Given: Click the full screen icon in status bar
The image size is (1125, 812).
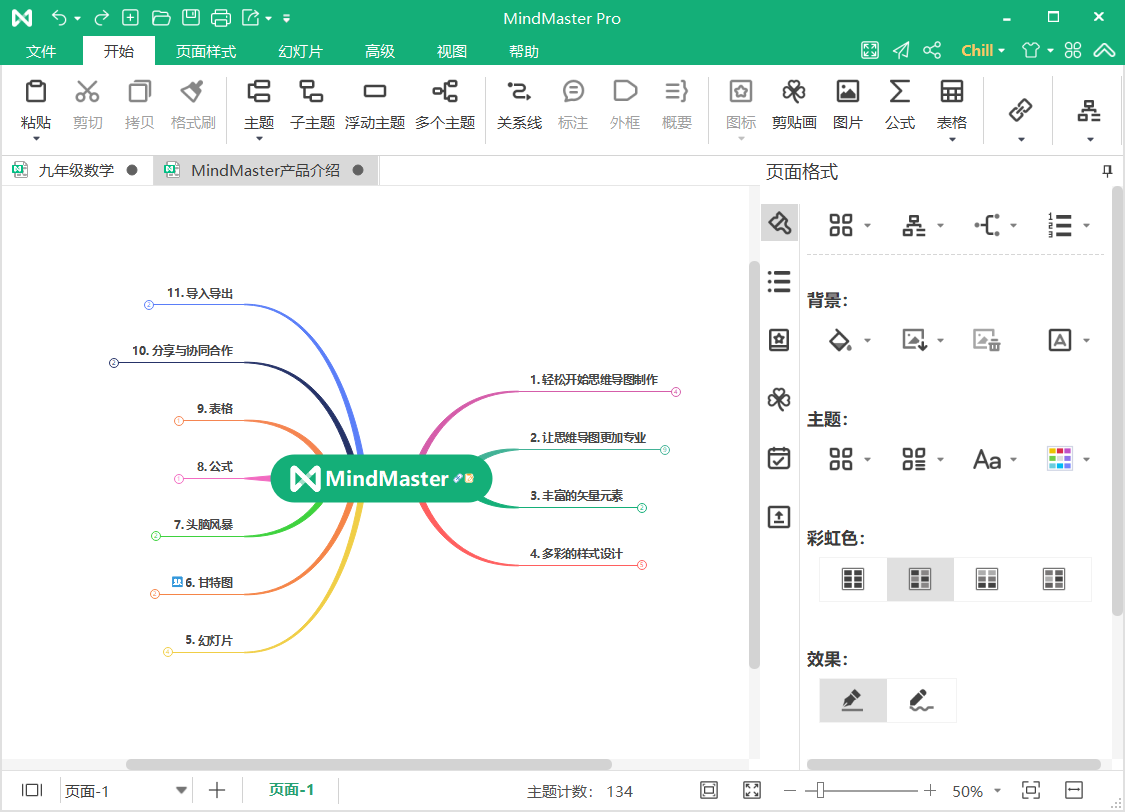Looking at the screenshot, I should click(x=752, y=790).
